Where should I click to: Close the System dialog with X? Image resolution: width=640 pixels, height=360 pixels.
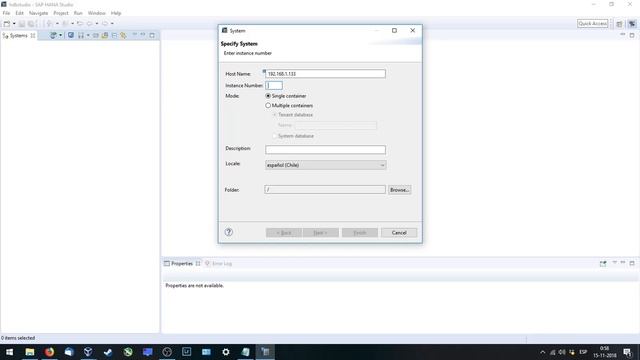tap(413, 31)
